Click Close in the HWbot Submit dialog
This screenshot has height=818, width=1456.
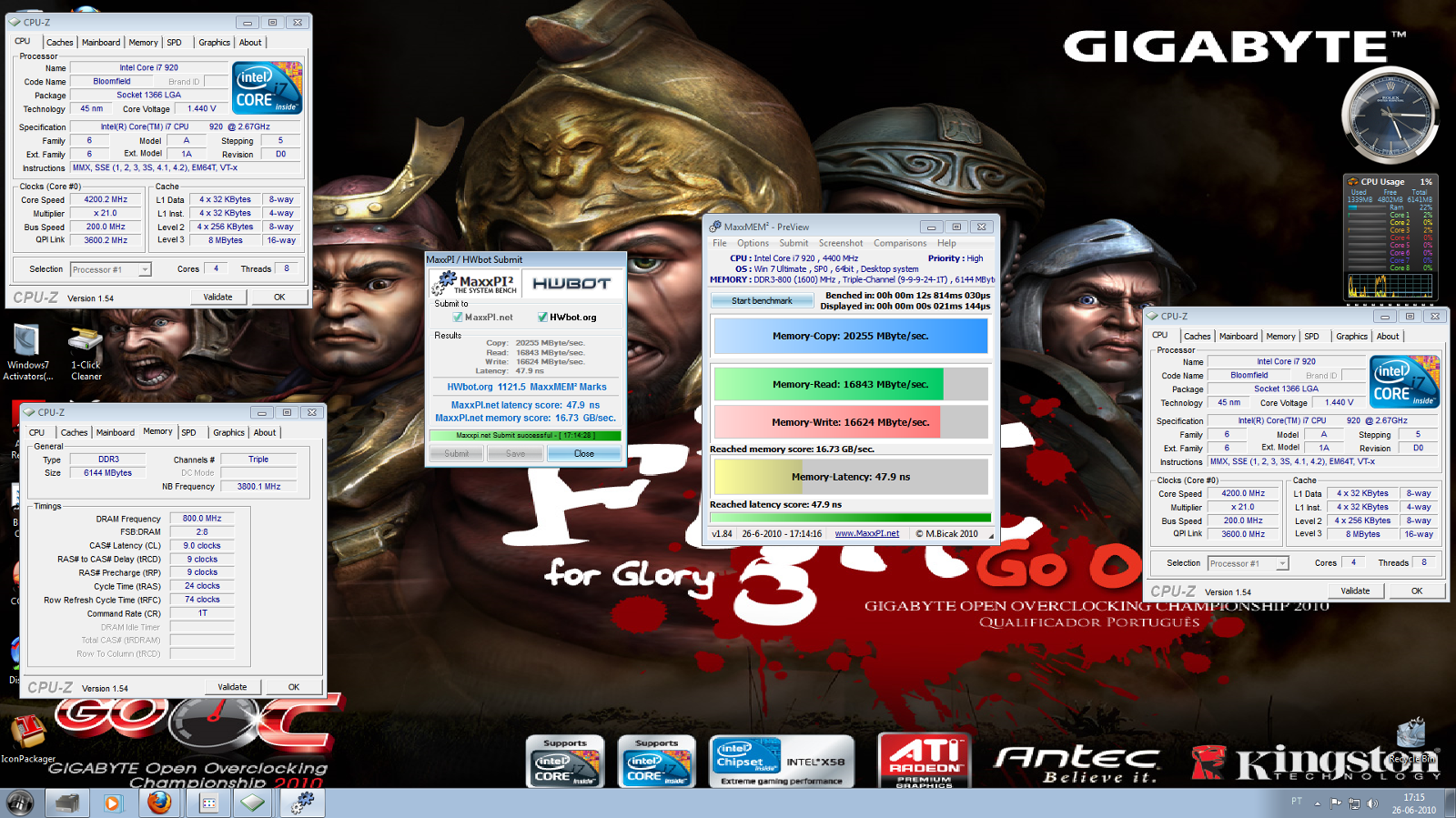coord(584,454)
